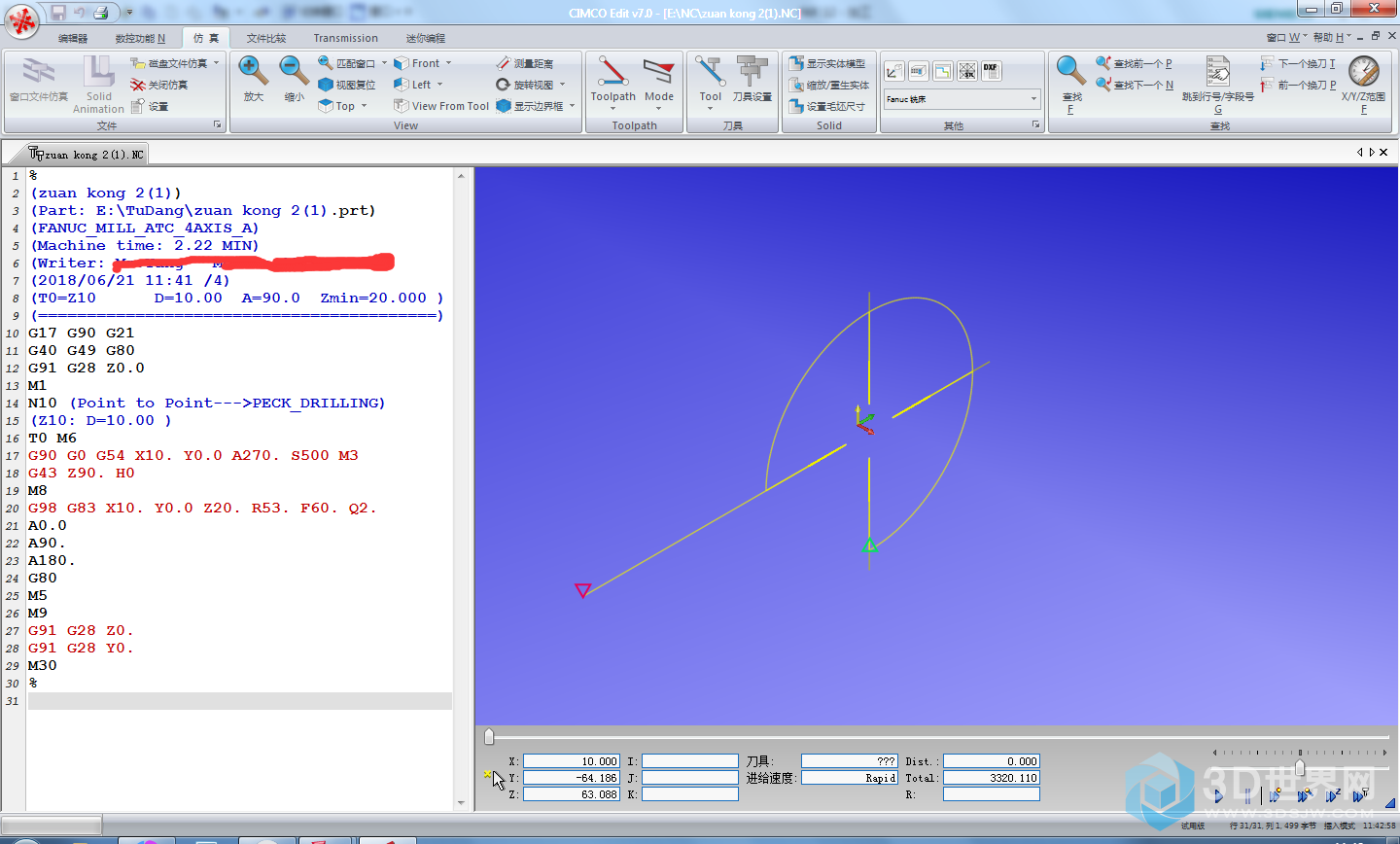
Task: Start the simulation with the play button
Action: point(1218,796)
